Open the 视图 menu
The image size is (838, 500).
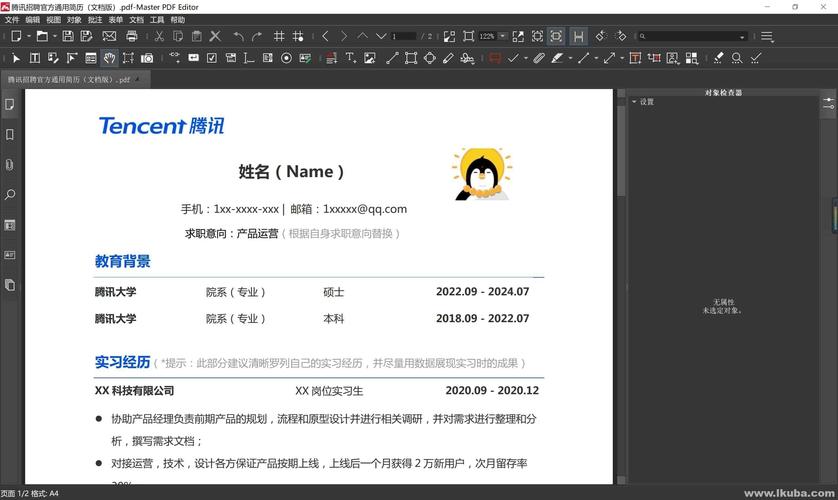tap(53, 20)
